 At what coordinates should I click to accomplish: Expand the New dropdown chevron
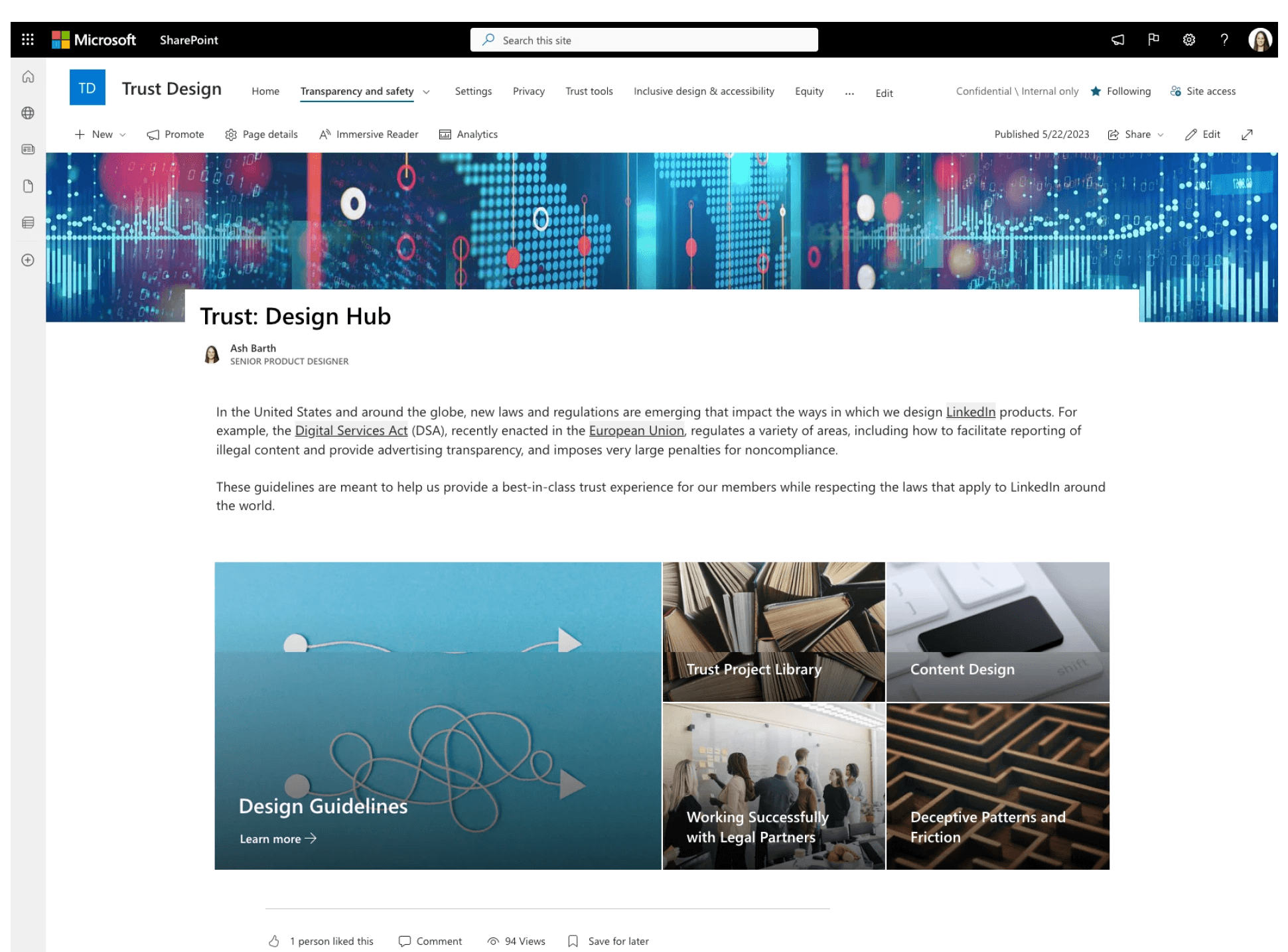tap(123, 135)
